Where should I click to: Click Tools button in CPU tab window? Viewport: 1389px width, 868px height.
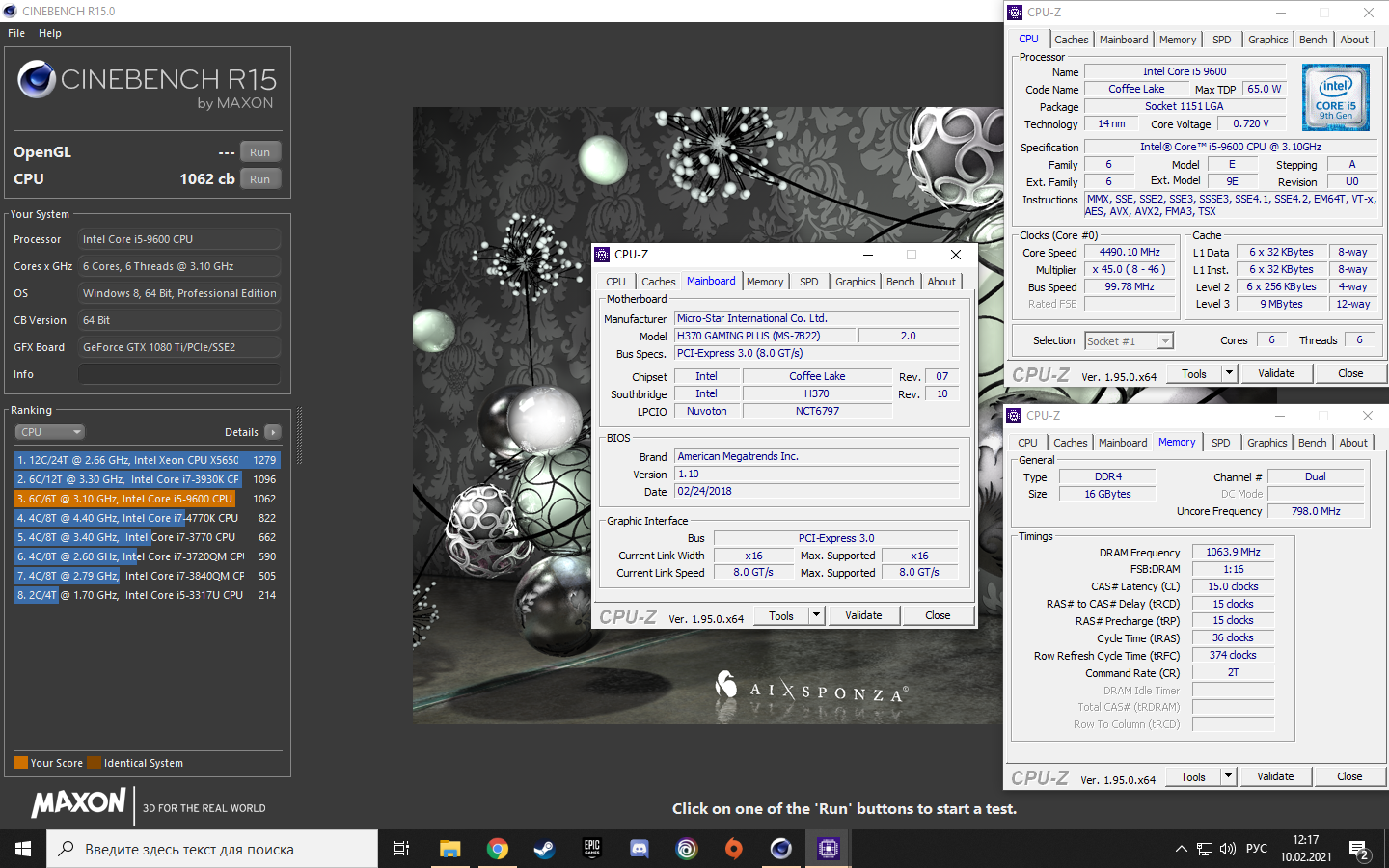[1194, 373]
